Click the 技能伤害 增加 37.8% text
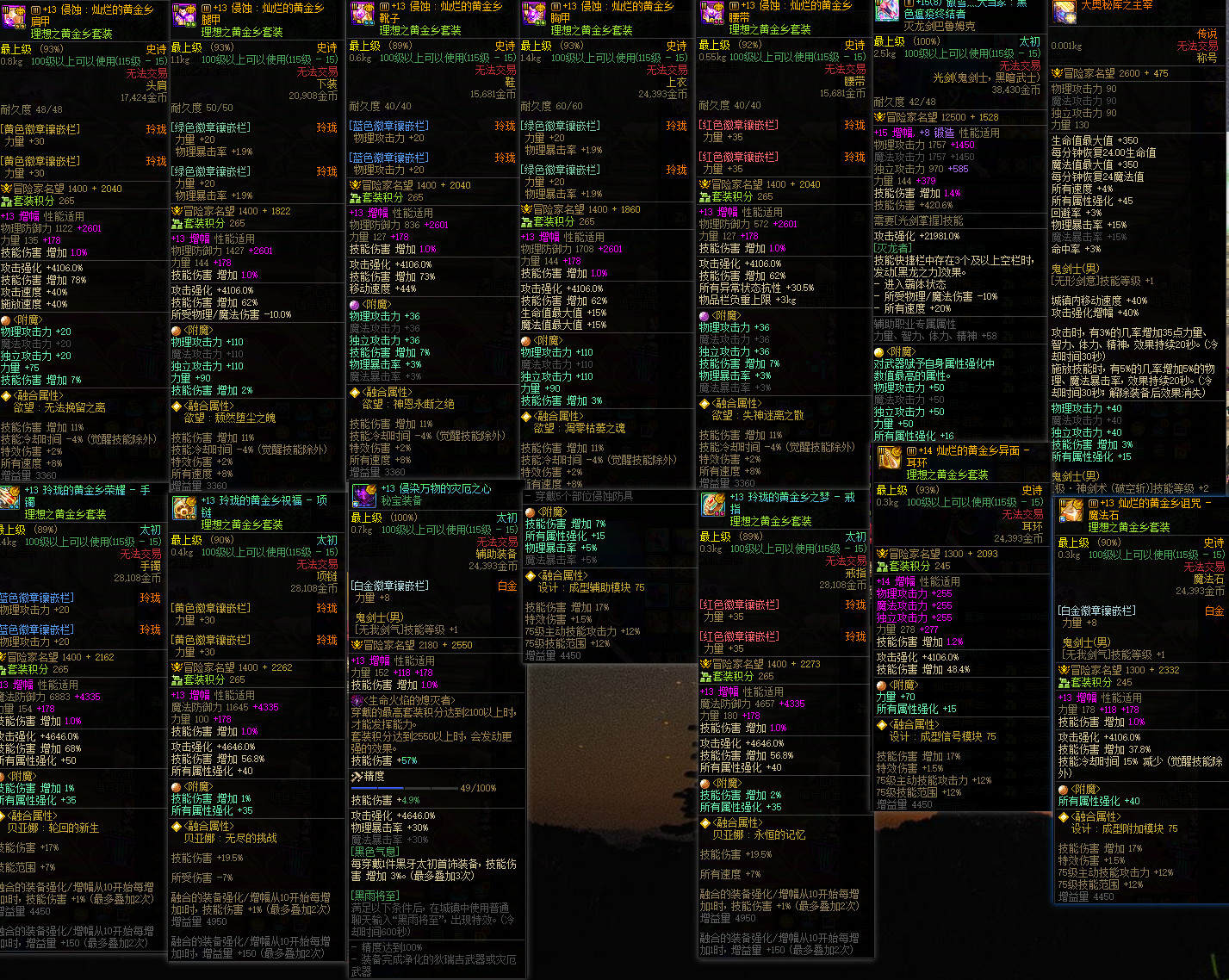This screenshot has width=1229, height=980. [x=1105, y=749]
